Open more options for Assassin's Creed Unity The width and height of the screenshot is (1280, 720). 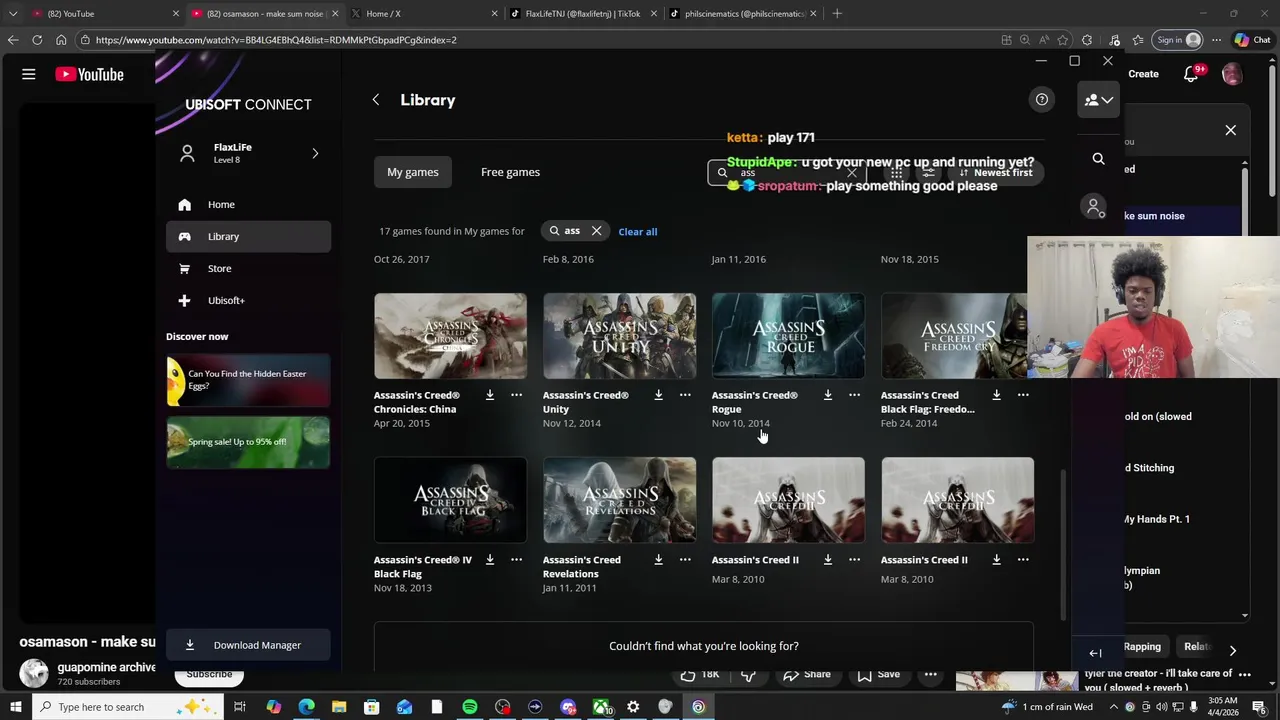(685, 396)
